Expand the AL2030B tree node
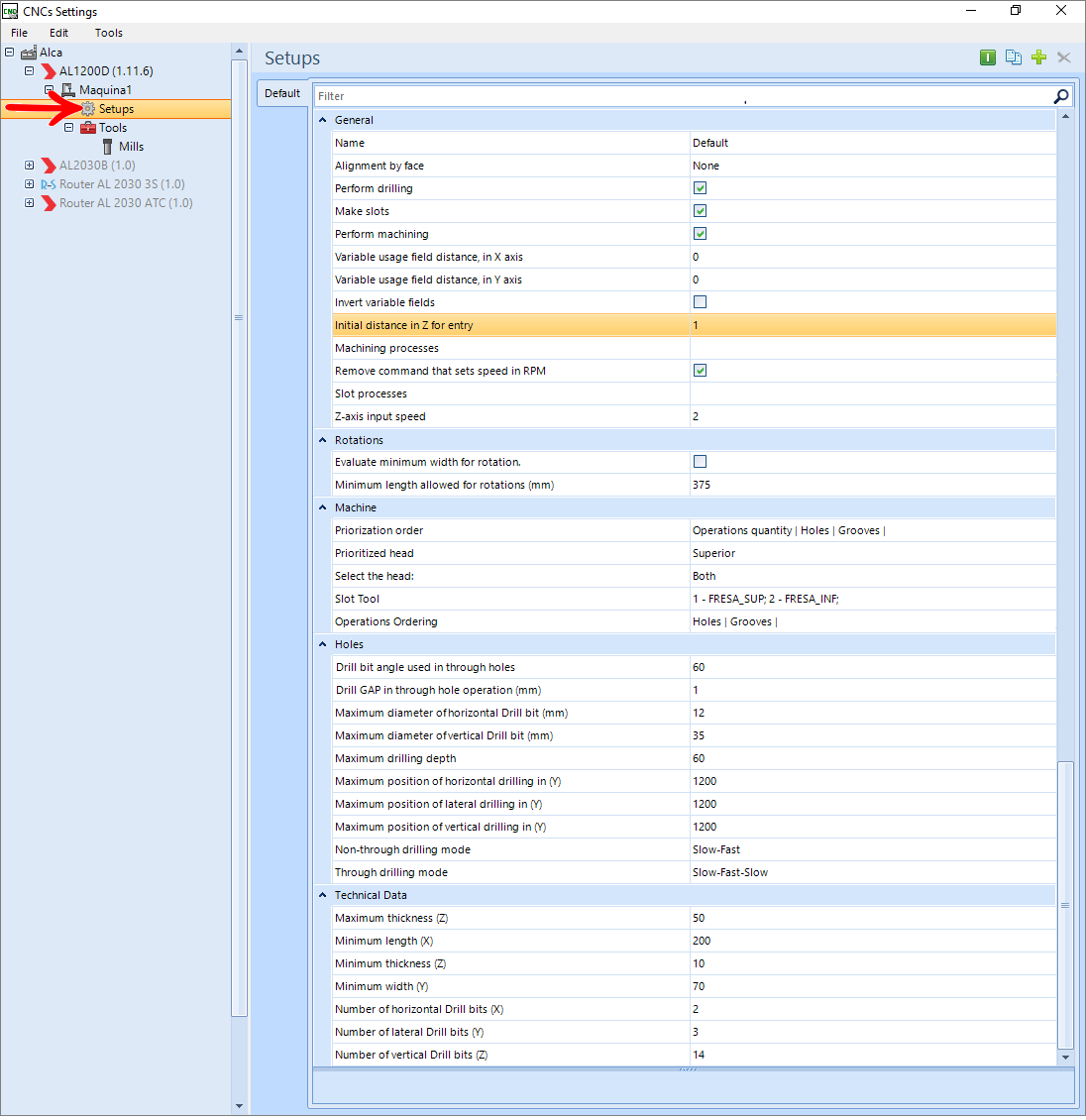This screenshot has height=1120, width=1086. click(x=30, y=165)
